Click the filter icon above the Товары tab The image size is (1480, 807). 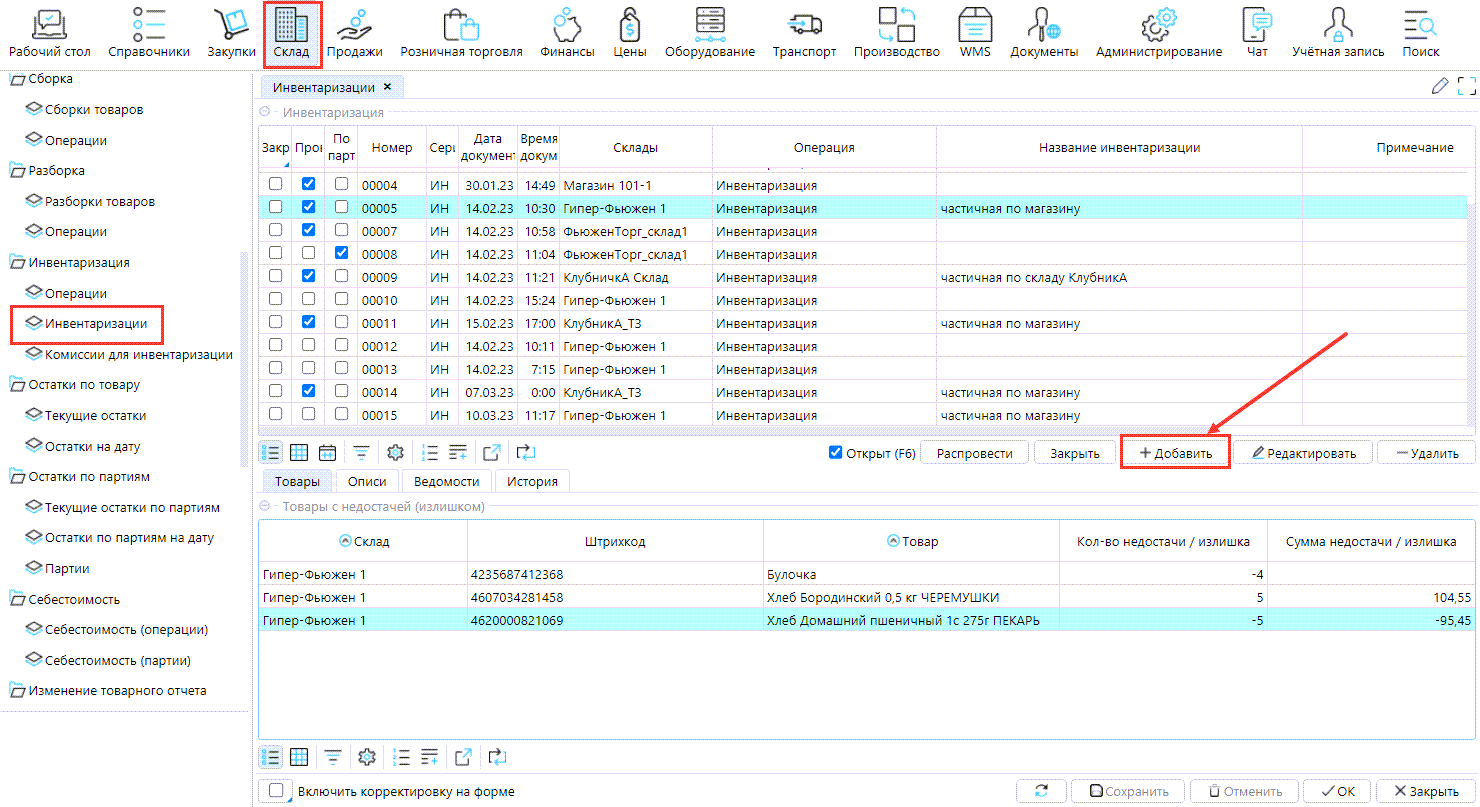pos(361,453)
